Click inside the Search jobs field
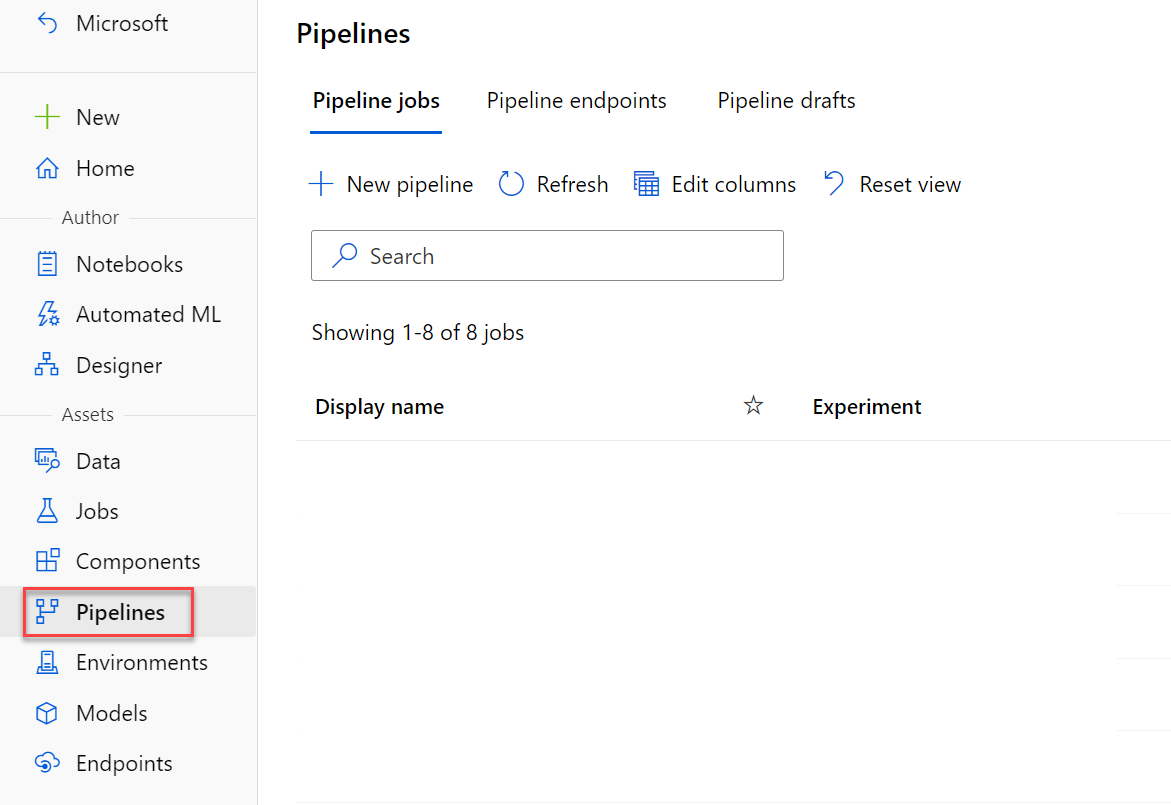Image resolution: width=1171 pixels, height=805 pixels. click(547, 255)
